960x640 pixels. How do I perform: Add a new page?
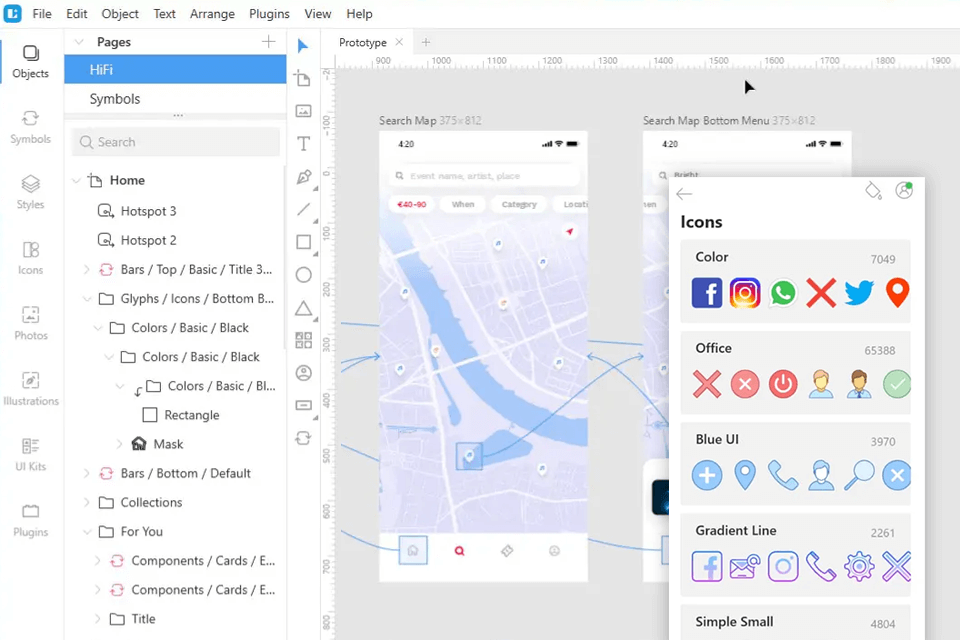268,42
